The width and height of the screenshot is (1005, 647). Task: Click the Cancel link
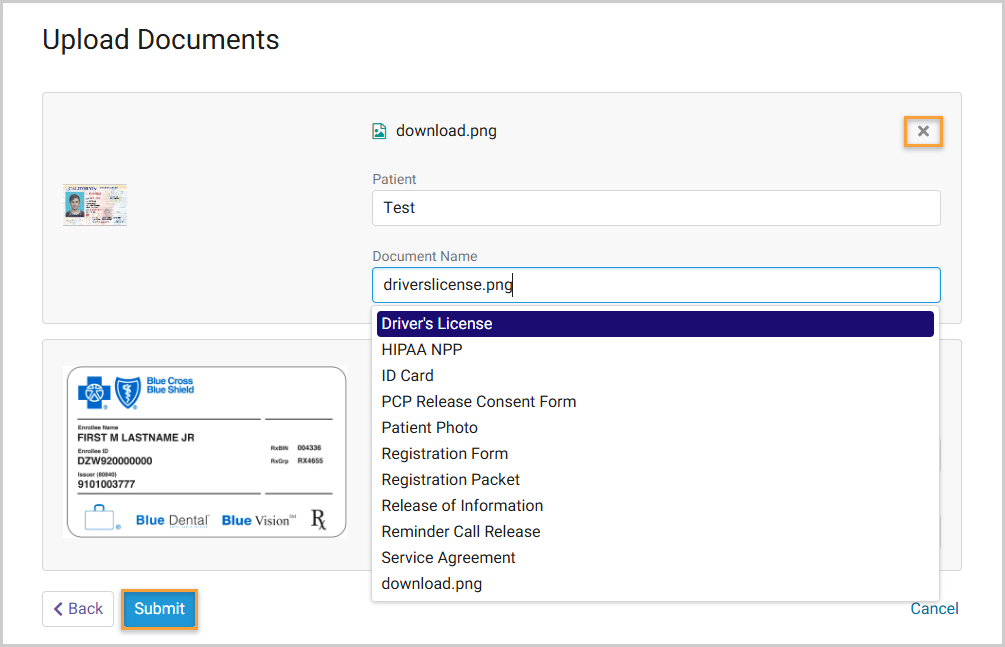[x=934, y=609]
